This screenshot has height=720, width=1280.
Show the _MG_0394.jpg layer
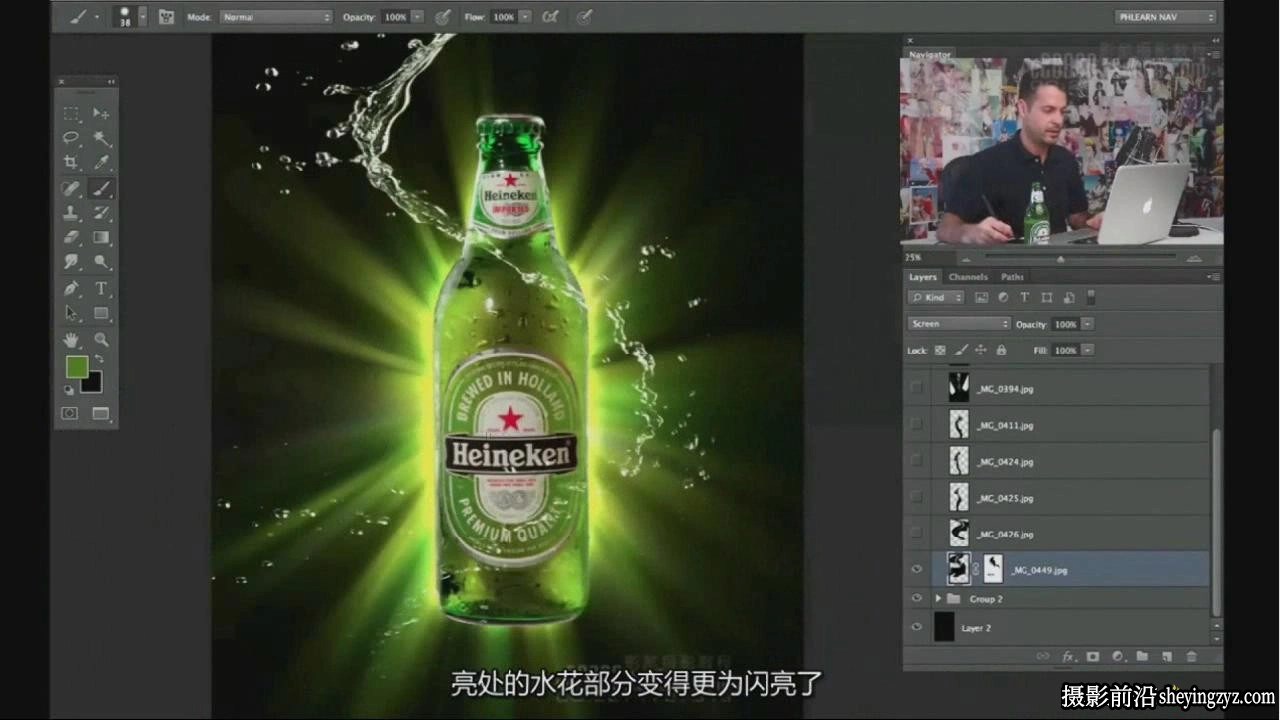916,388
